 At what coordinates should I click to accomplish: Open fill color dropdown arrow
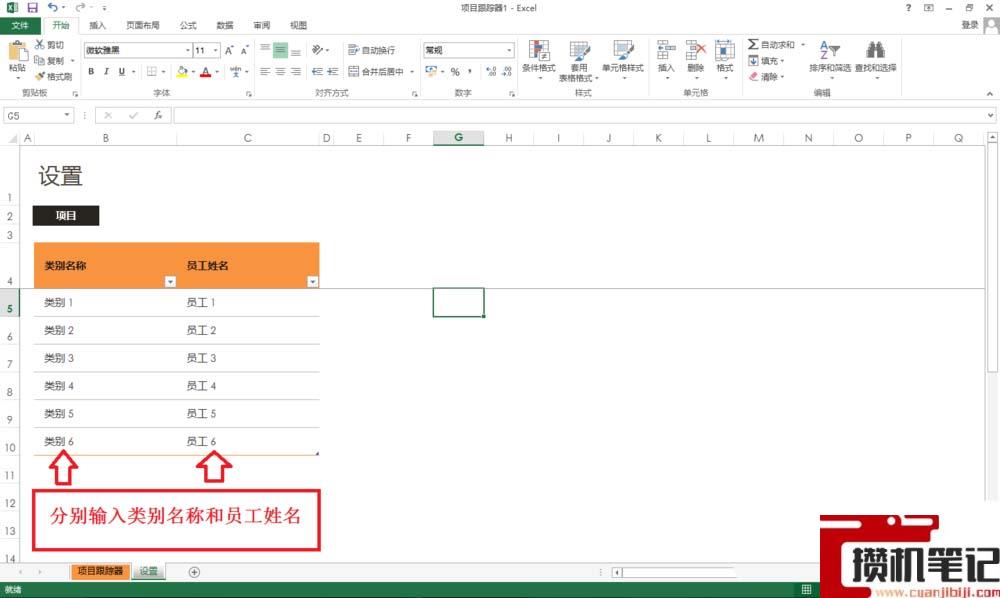pos(193,71)
